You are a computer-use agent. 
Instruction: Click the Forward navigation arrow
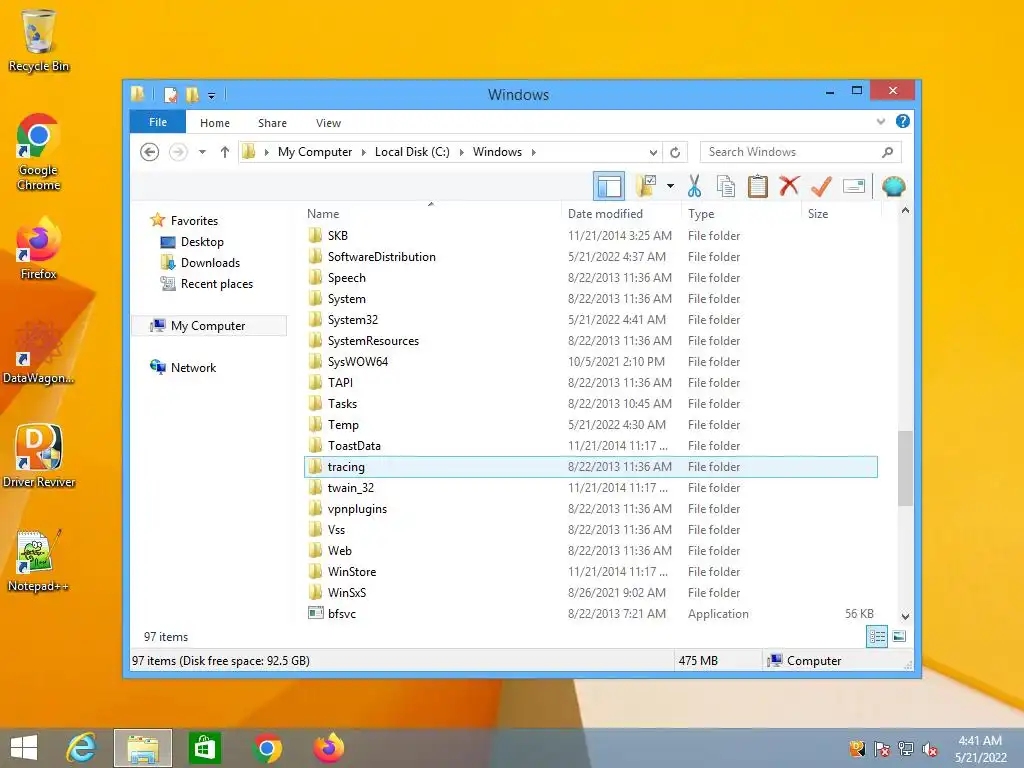tap(178, 152)
